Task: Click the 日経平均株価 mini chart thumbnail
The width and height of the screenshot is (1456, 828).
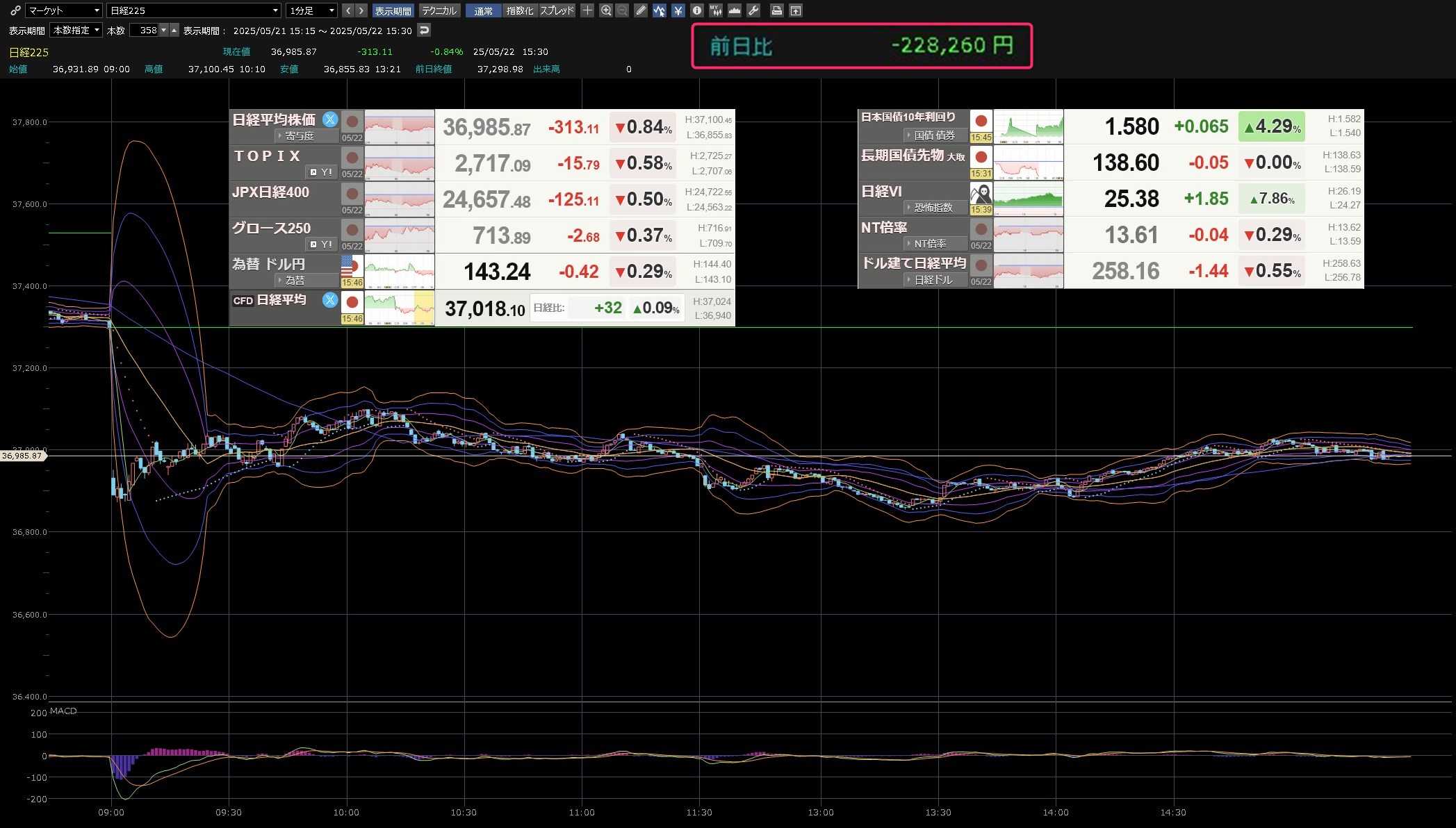Action: click(399, 126)
